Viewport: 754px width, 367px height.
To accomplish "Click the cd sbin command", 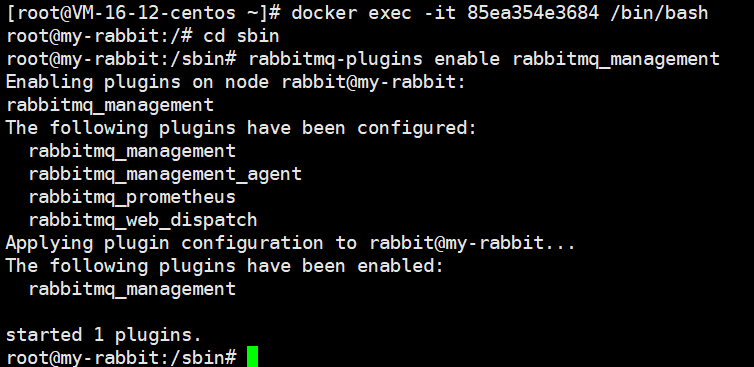I will coord(241,36).
